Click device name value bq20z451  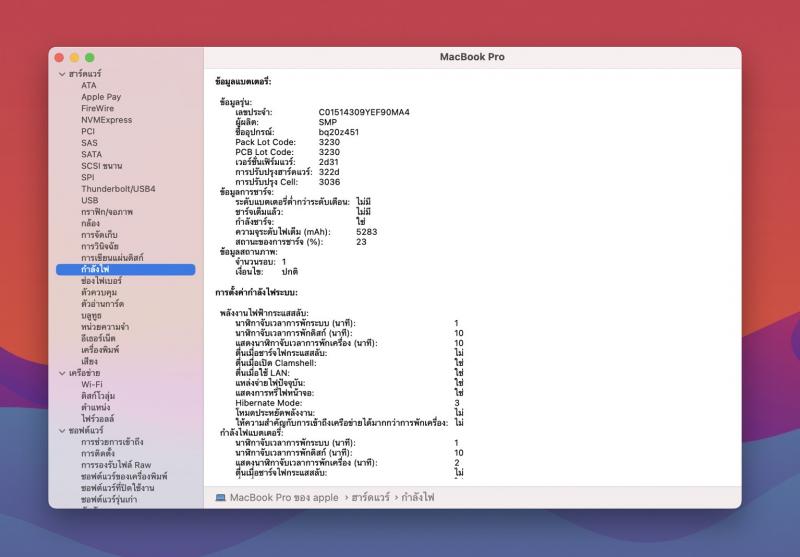pos(339,132)
